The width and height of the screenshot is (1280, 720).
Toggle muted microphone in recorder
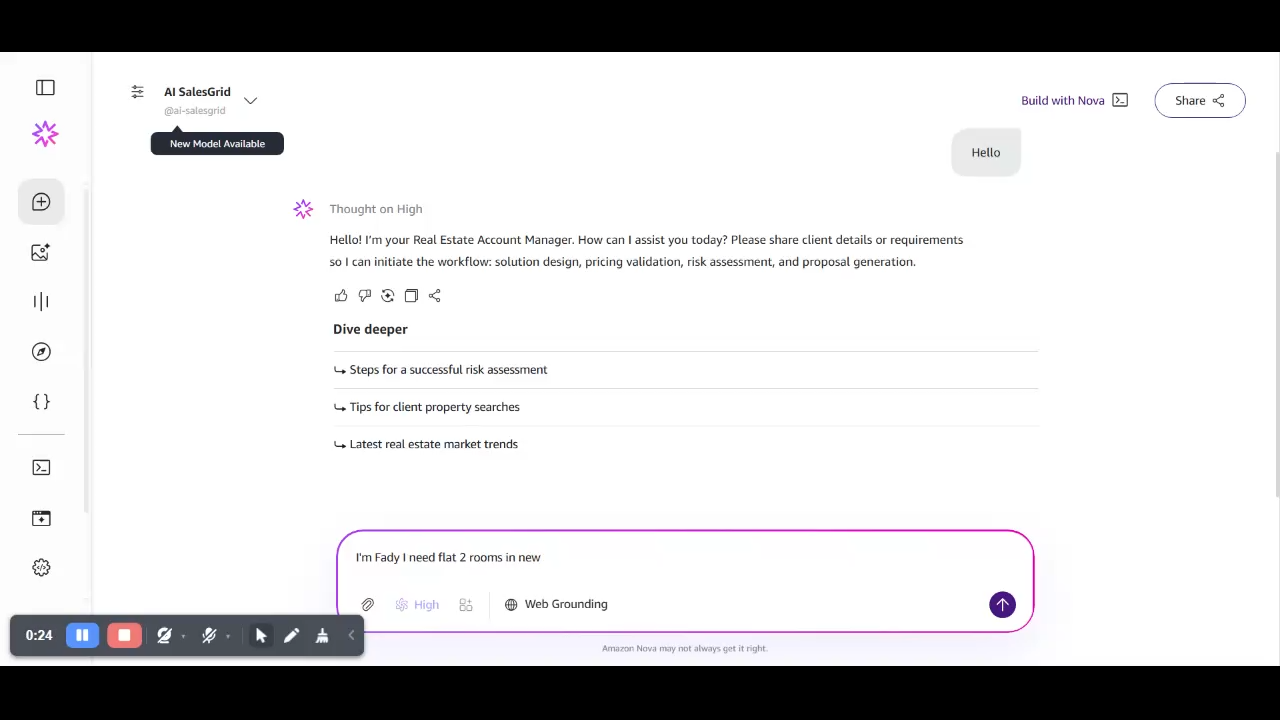[x=208, y=635]
